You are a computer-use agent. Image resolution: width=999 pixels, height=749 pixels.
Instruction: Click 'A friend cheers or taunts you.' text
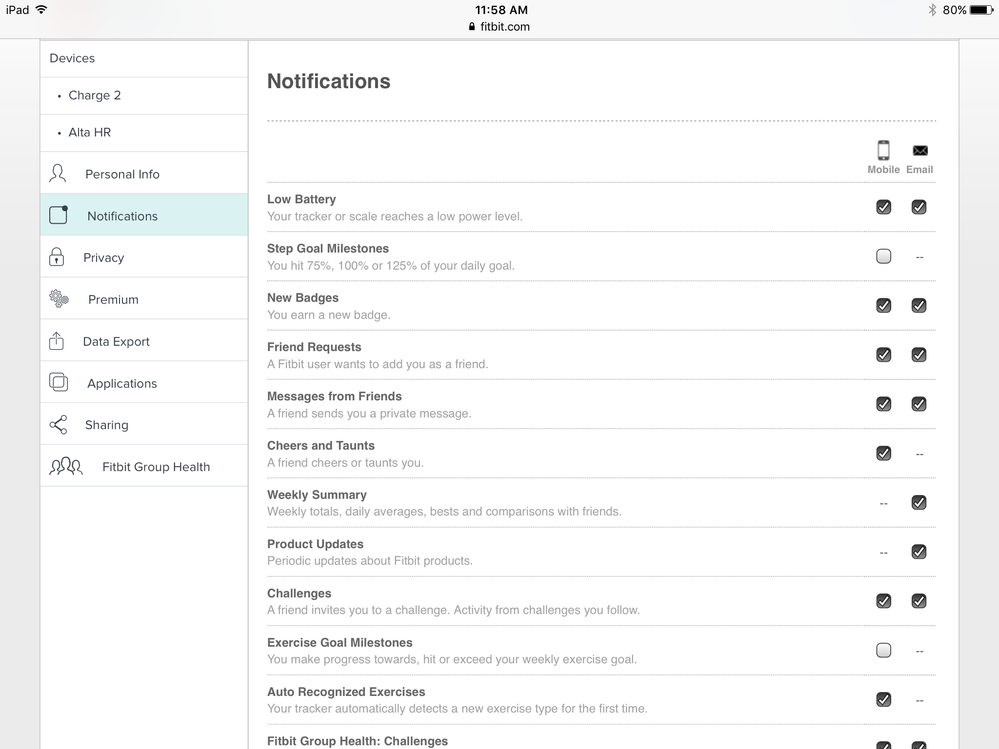345,462
